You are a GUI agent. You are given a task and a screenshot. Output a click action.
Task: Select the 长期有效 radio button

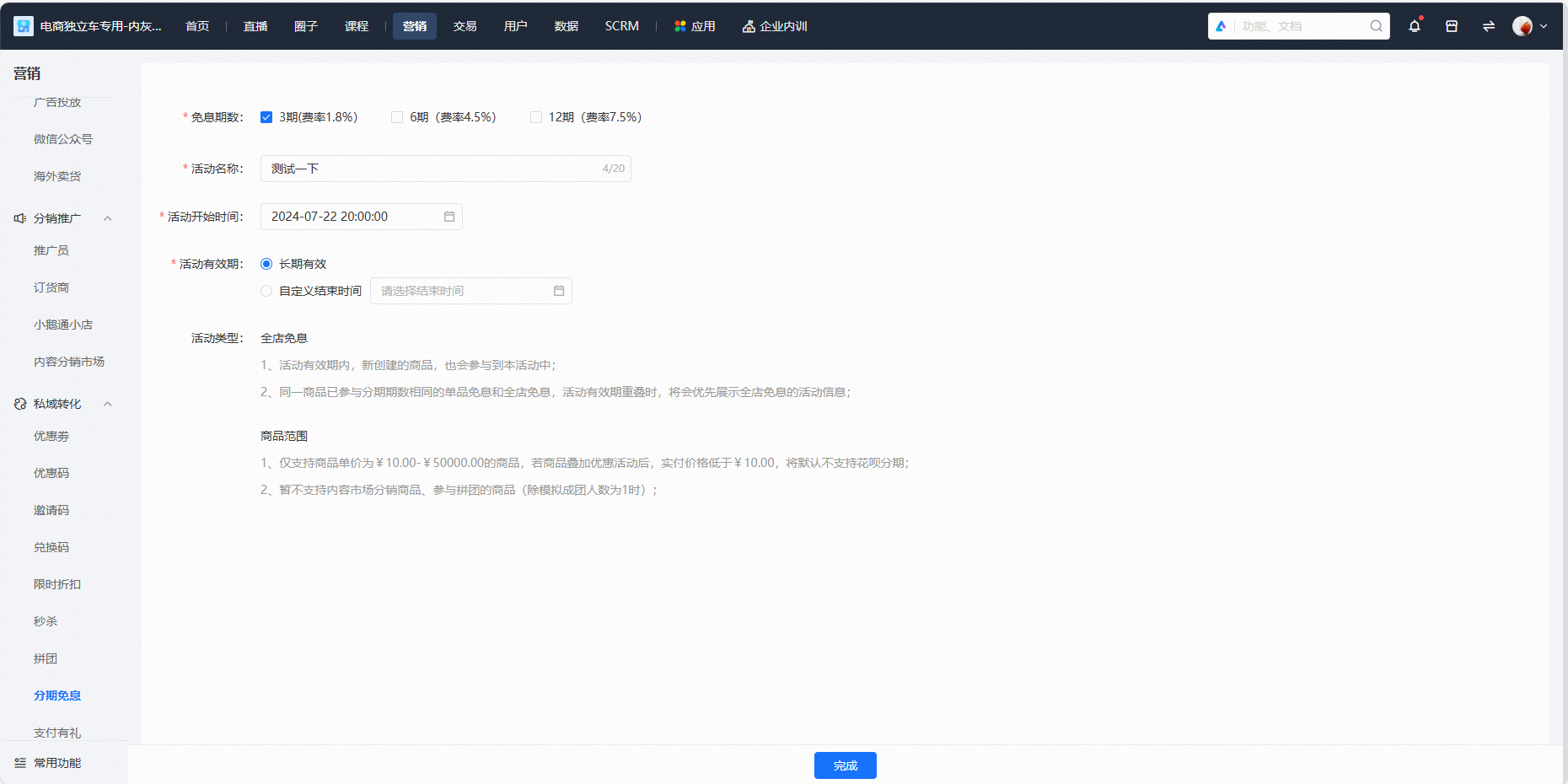point(266,264)
